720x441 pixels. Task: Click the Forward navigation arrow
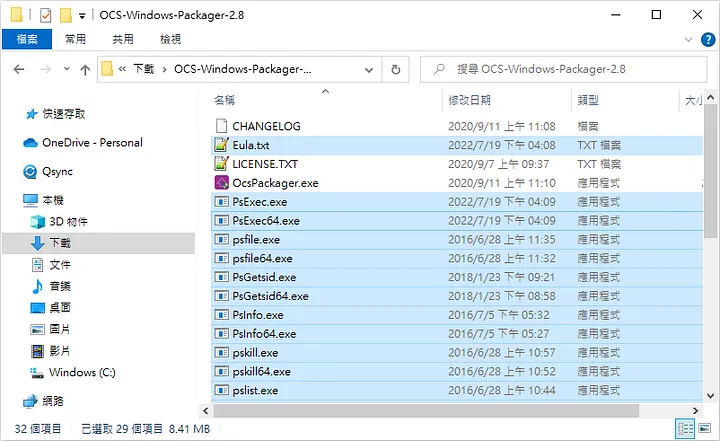45,69
